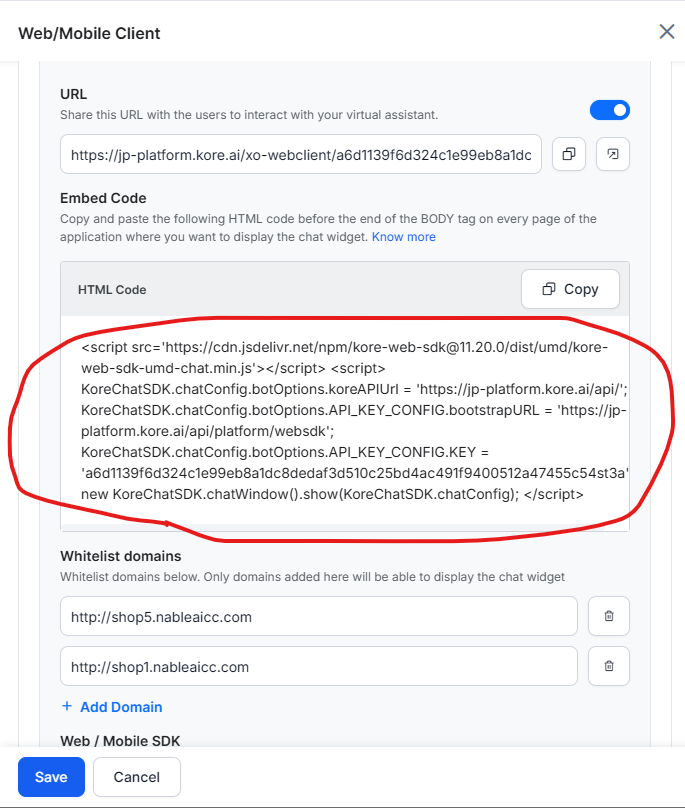Click the Whitelist domains heading
685x808 pixels.
point(120,556)
